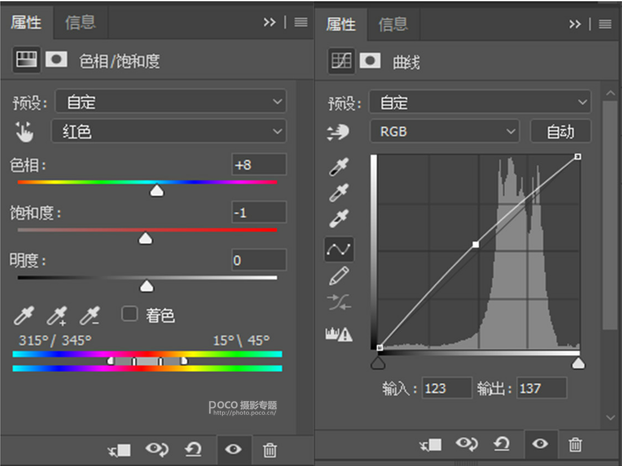Pick the white point eyedropper in Curves
This screenshot has width=622, height=466.
[x=339, y=218]
